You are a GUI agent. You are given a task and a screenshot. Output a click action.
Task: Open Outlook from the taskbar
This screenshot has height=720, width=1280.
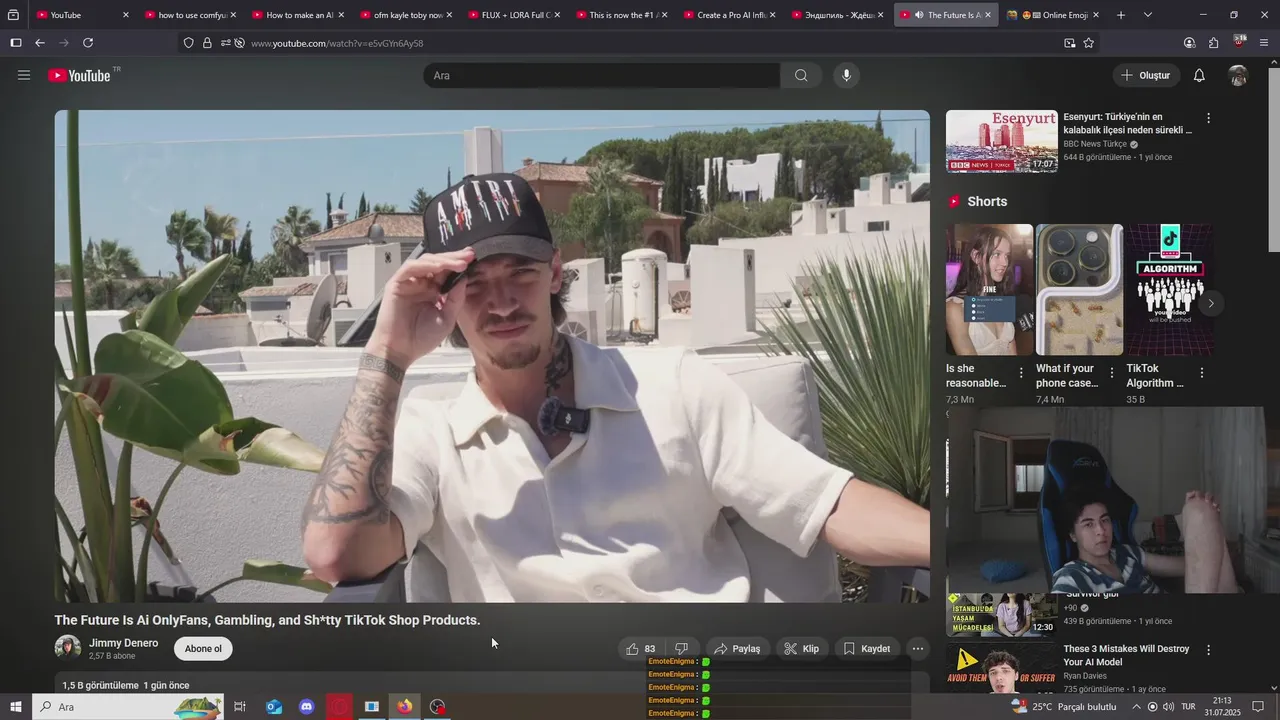click(273, 707)
